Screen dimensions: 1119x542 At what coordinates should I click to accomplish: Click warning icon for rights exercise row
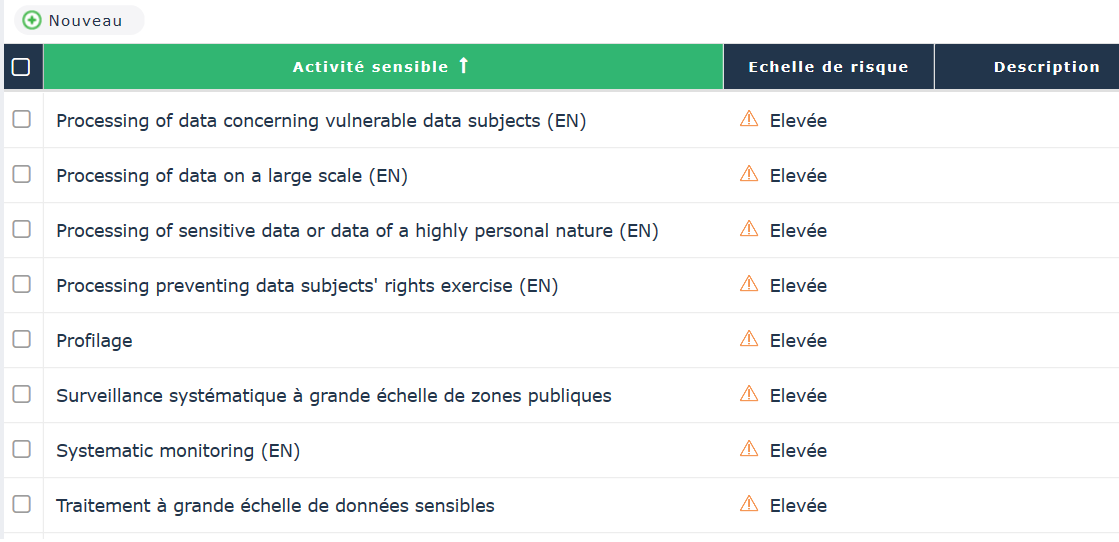pyautogui.click(x=749, y=284)
